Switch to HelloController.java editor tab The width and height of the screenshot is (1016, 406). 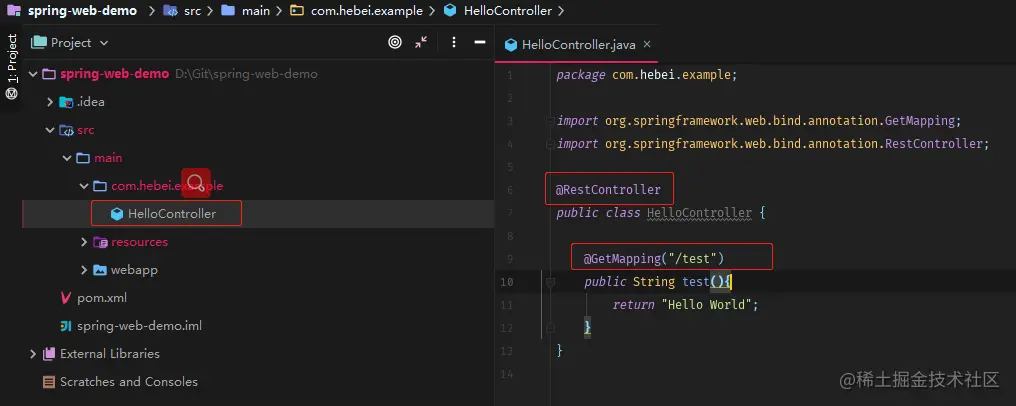pos(578,45)
